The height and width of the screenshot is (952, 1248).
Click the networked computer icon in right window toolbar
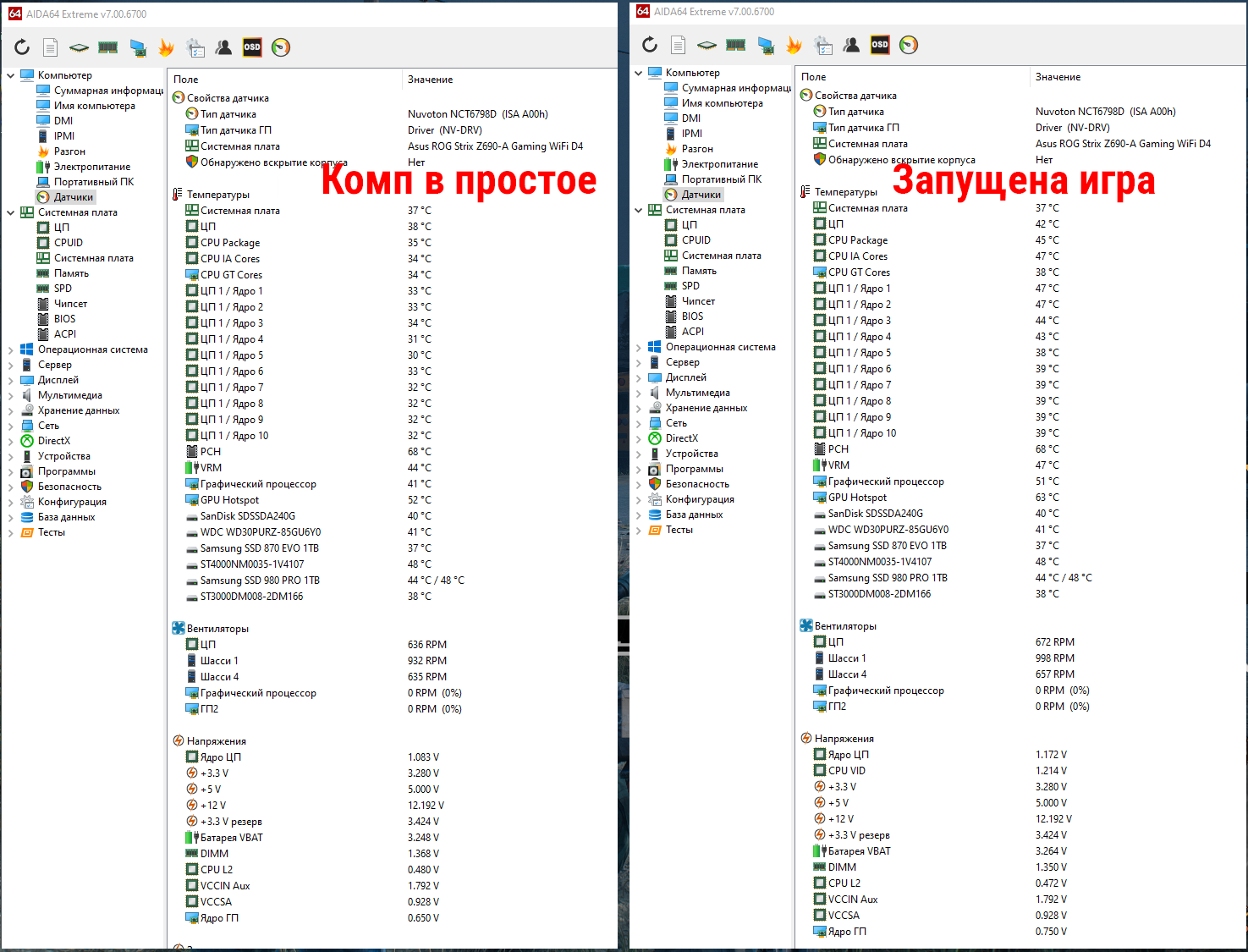765,45
